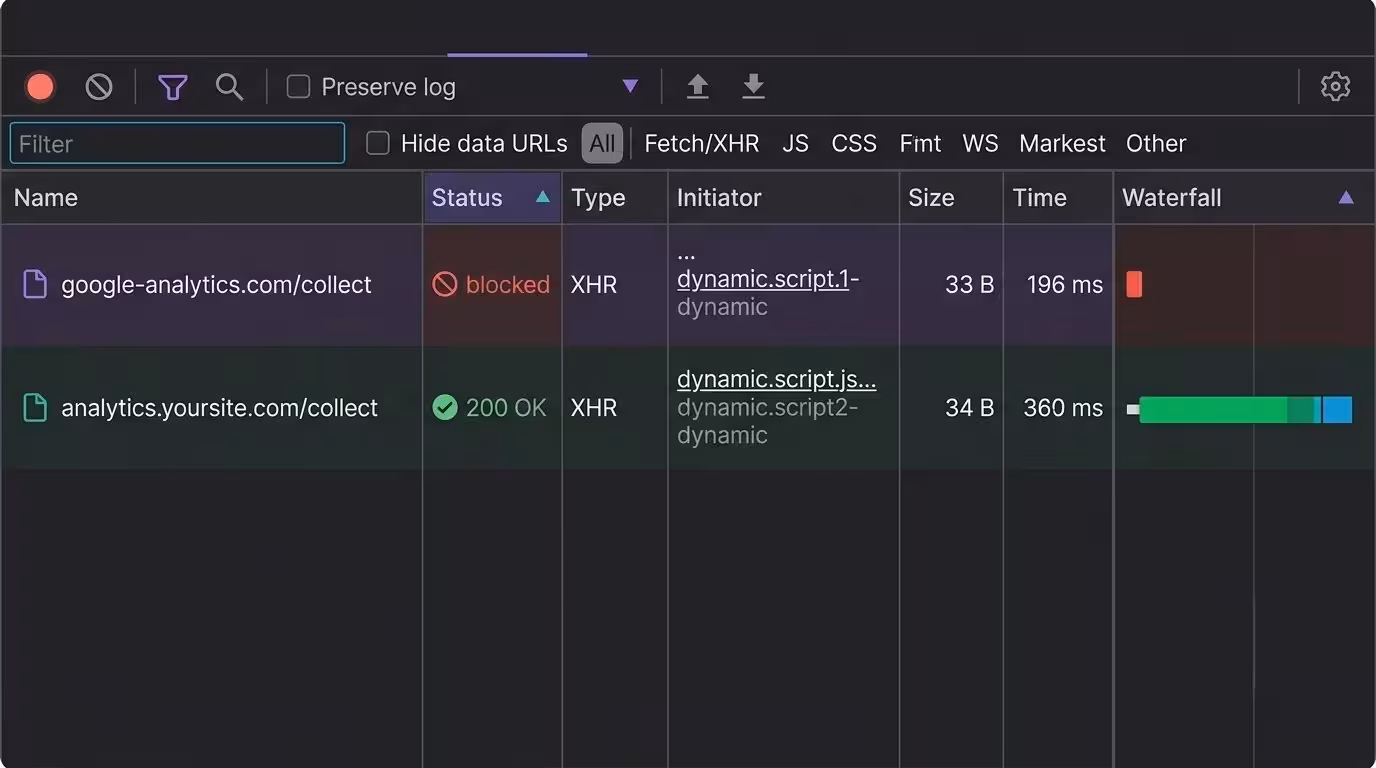Viewport: 1376px width, 768px height.
Task: Open the dynamic.script.1 initiator link
Action: [763, 279]
